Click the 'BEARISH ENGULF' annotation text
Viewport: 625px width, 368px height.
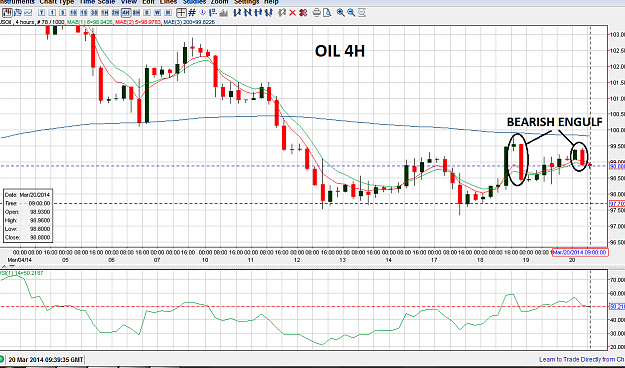coord(554,122)
